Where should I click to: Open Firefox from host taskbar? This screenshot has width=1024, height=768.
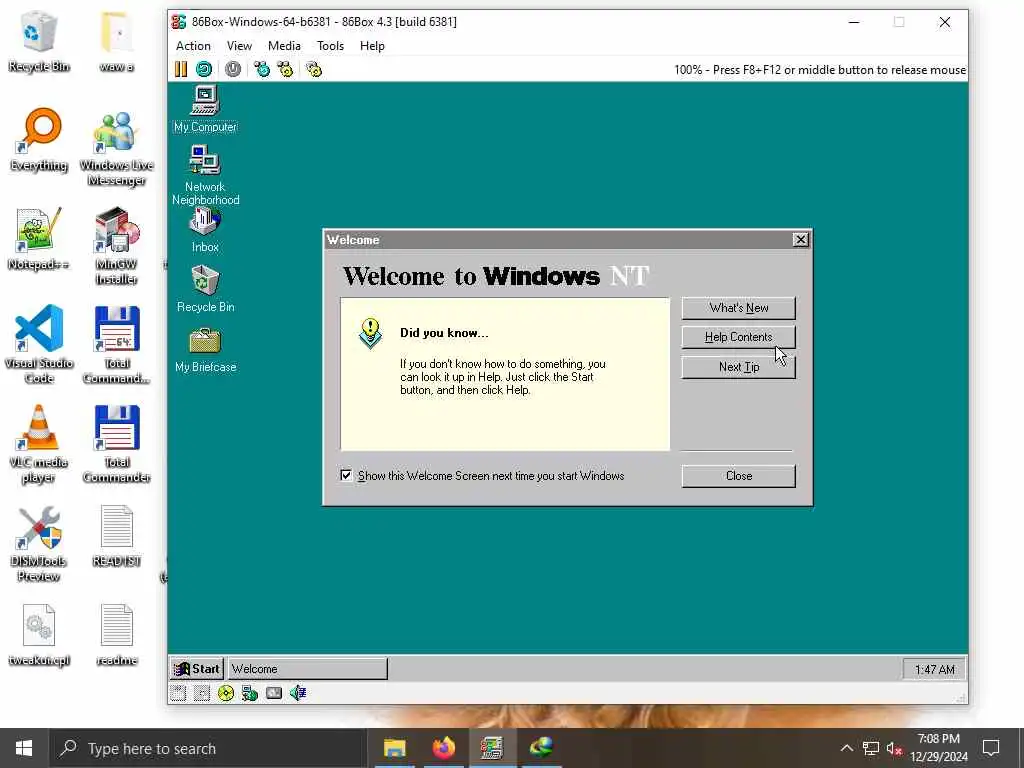(443, 748)
